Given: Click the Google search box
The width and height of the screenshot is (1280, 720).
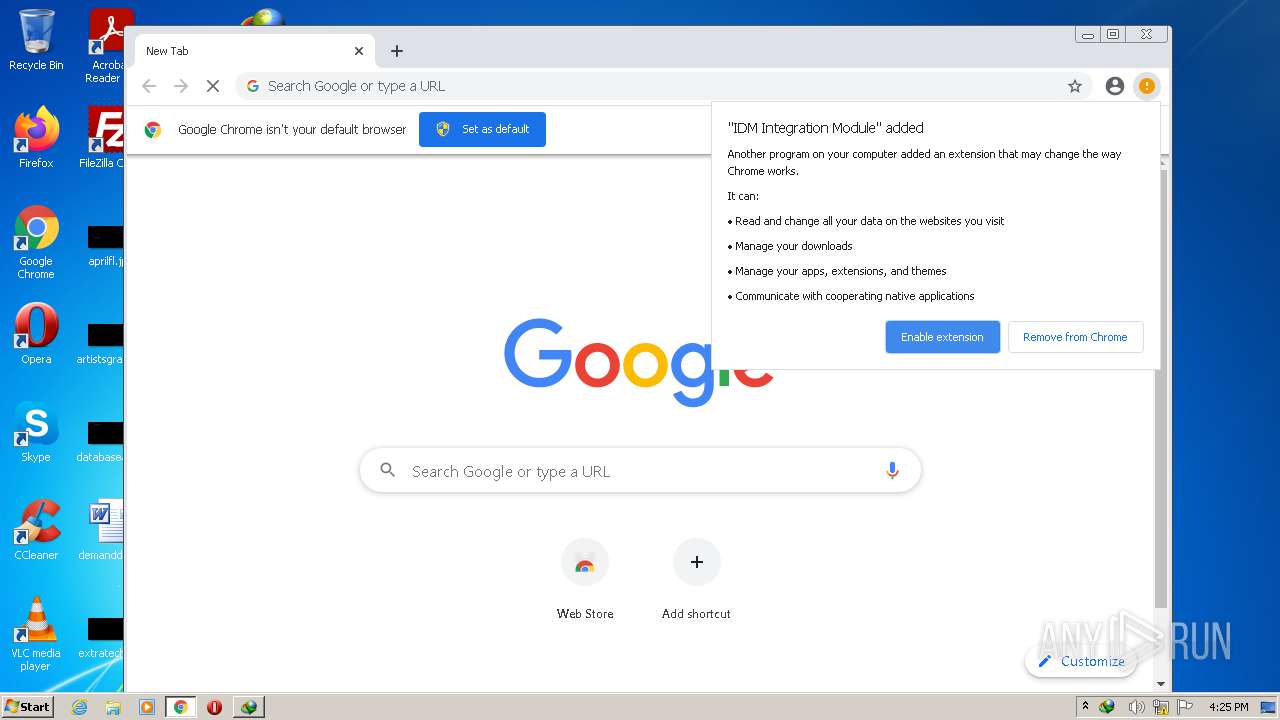Looking at the screenshot, I should (640, 471).
